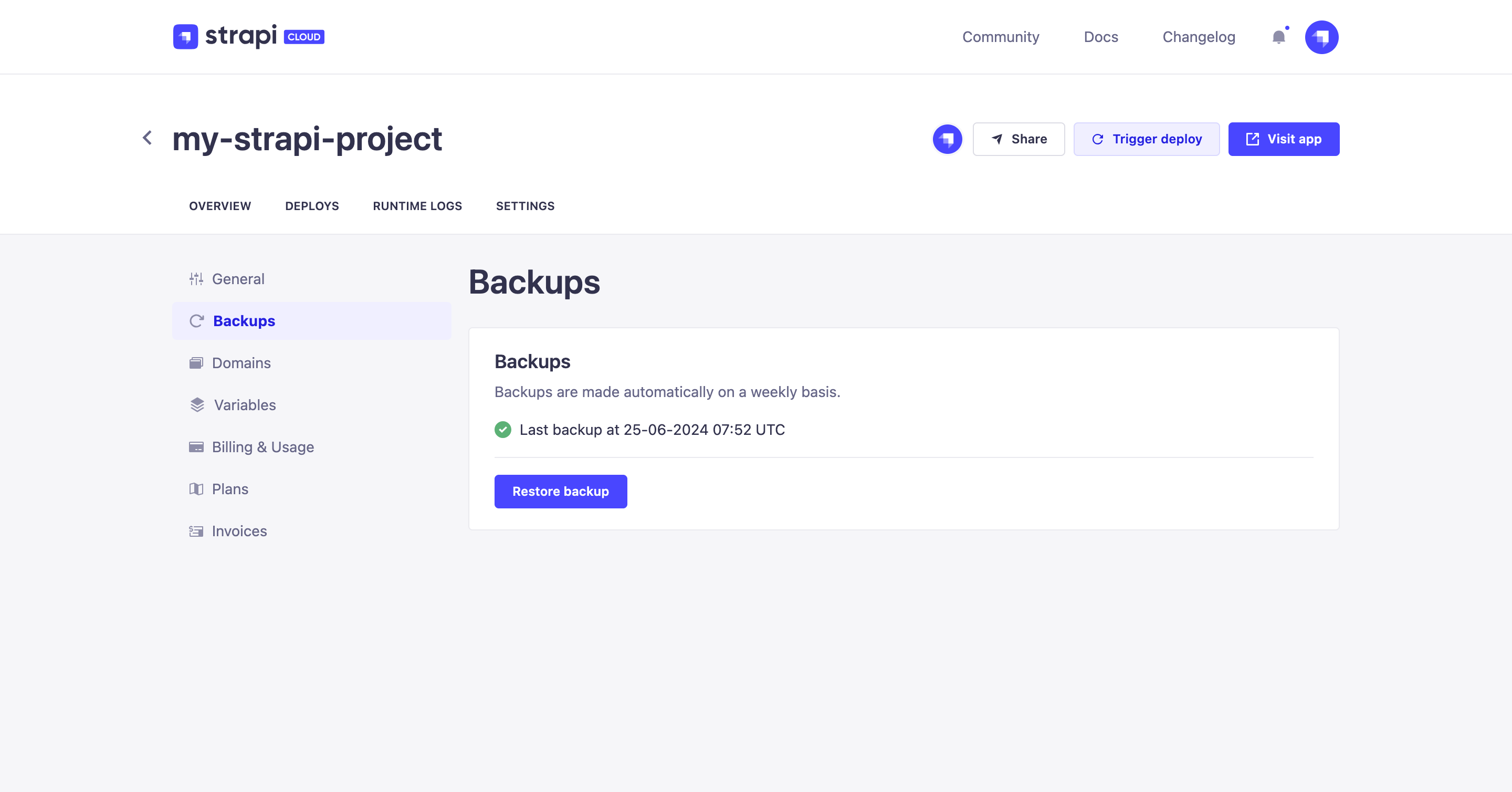Switch to the DEPLOYS tab
This screenshot has width=1512, height=792.
pyautogui.click(x=312, y=206)
